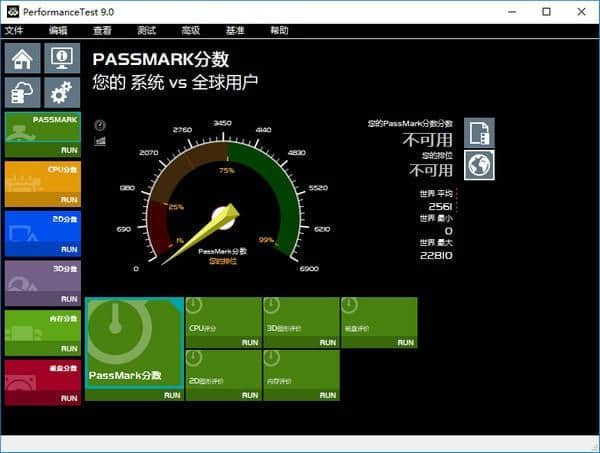The height and width of the screenshot is (453, 600).
Task: Open the gear settings icon
Action: [62, 93]
